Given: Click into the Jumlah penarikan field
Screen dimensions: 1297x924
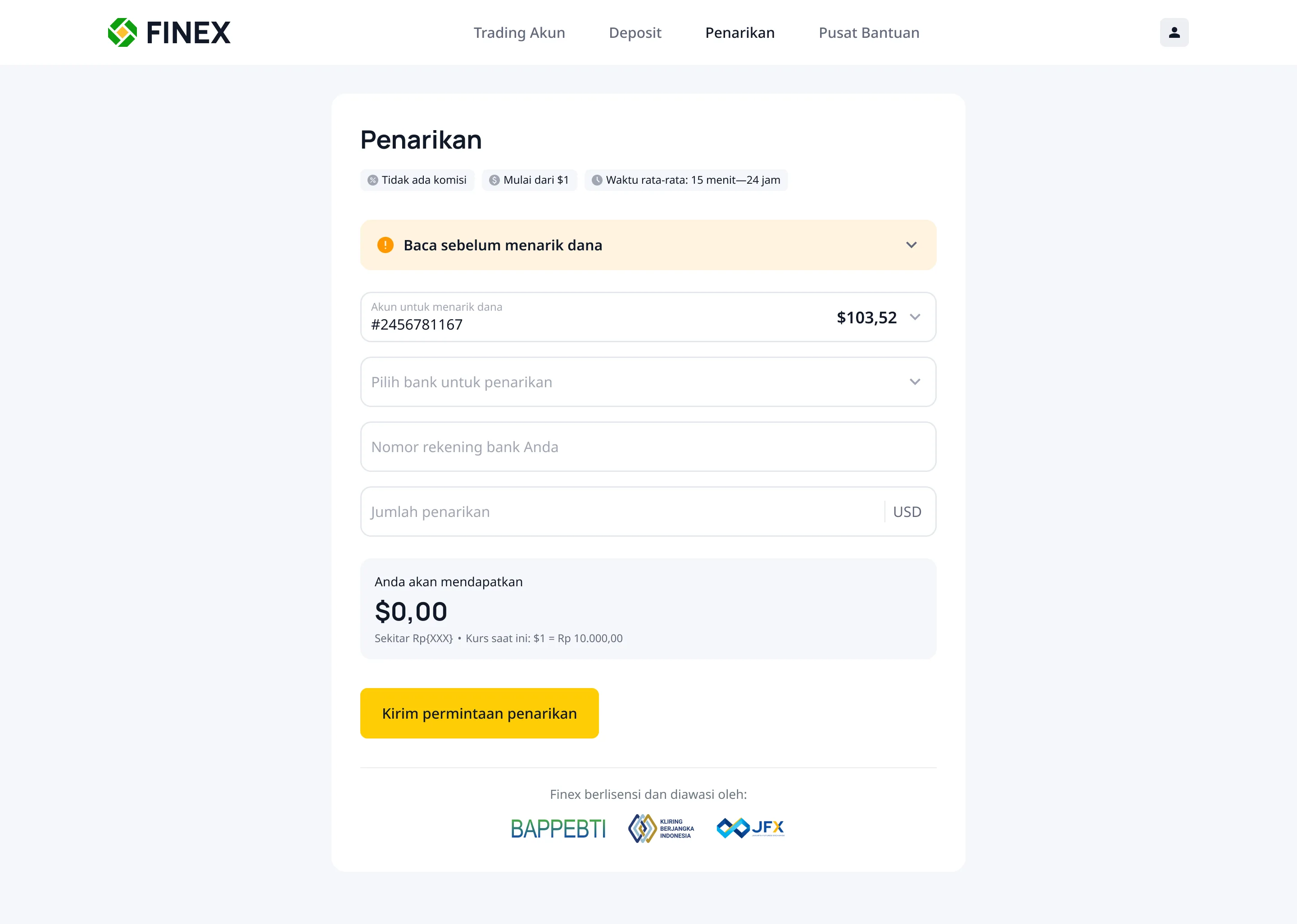Looking at the screenshot, I should (x=620, y=512).
